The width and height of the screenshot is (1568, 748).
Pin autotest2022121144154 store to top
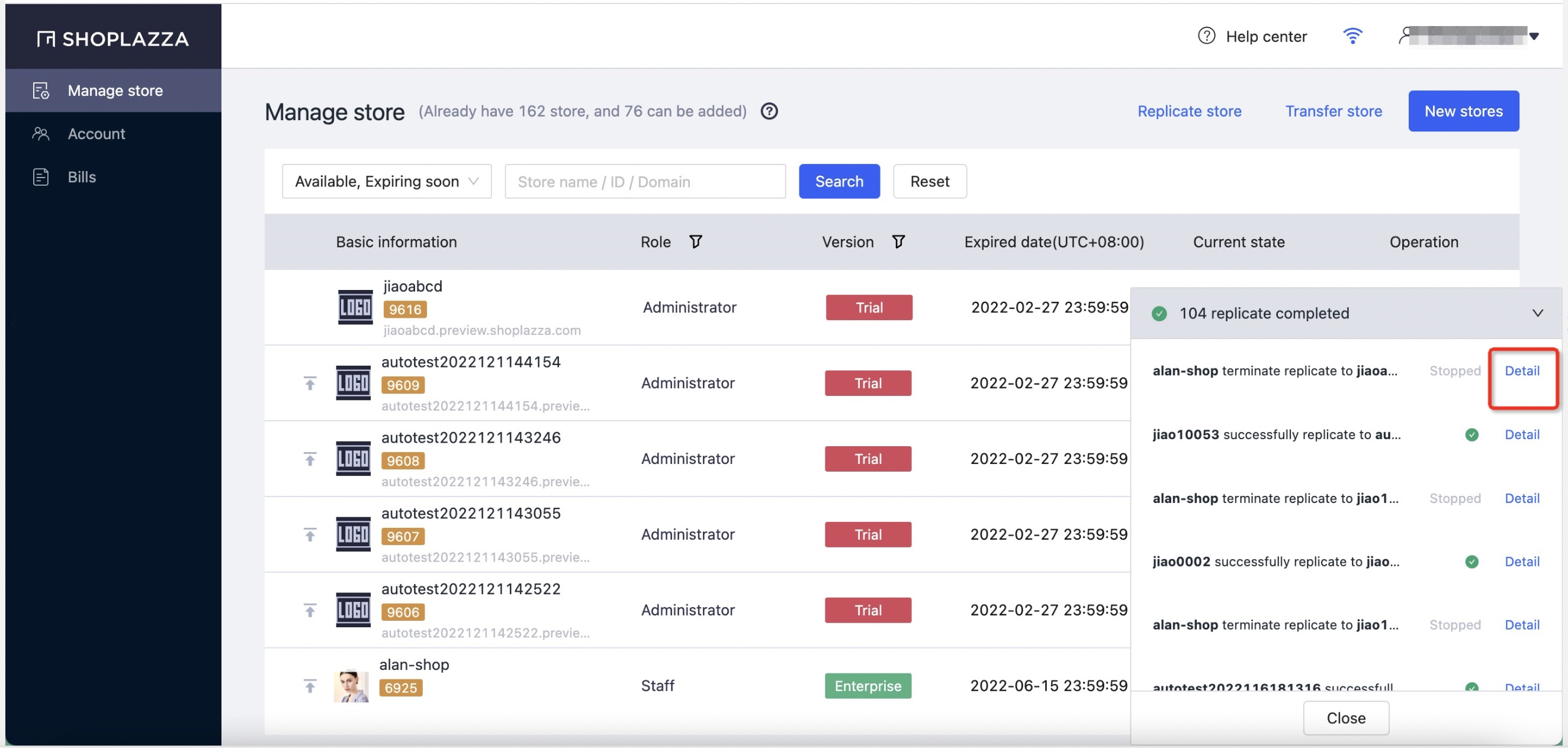click(x=310, y=383)
